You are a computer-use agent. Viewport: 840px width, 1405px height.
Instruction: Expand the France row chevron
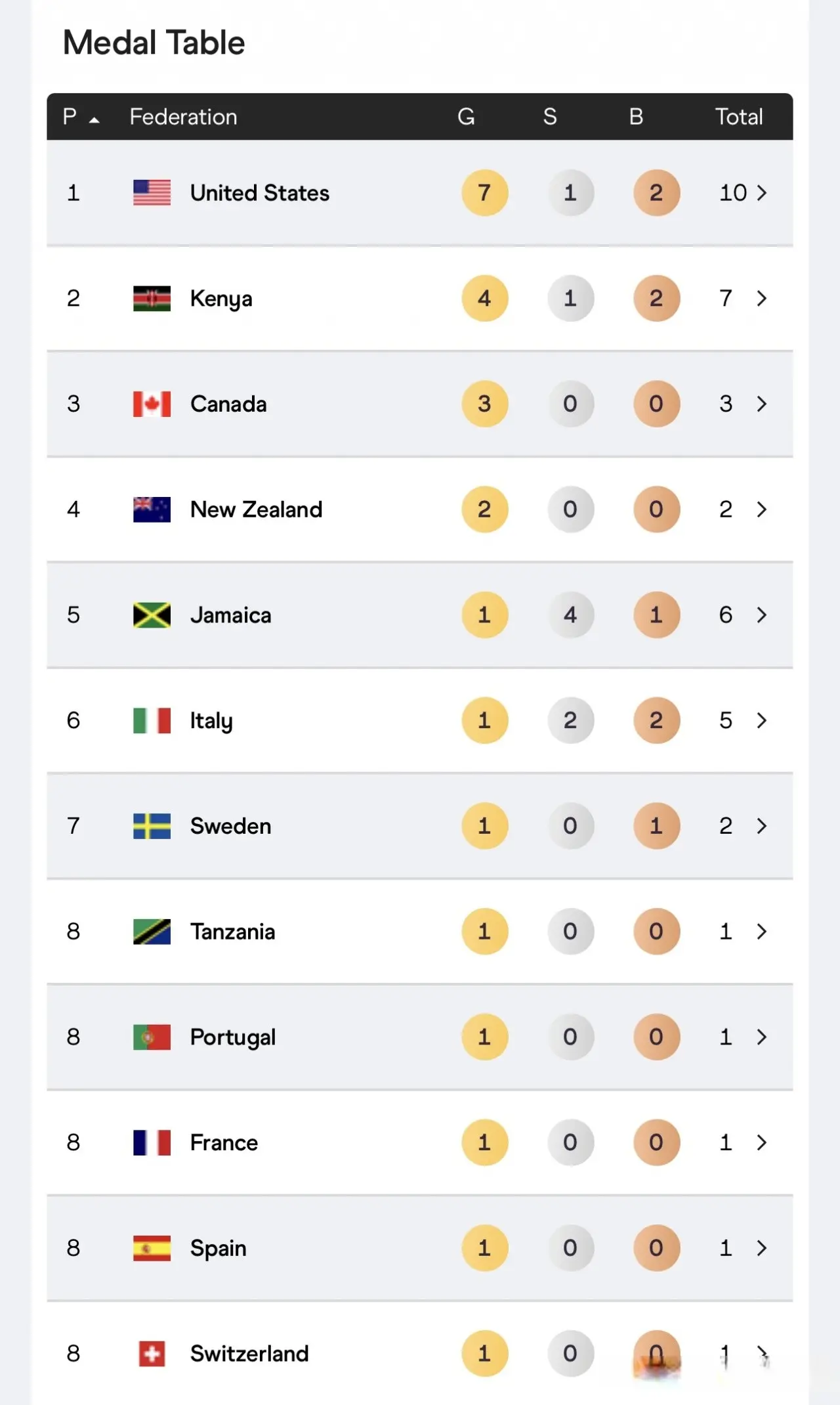pyautogui.click(x=761, y=1142)
